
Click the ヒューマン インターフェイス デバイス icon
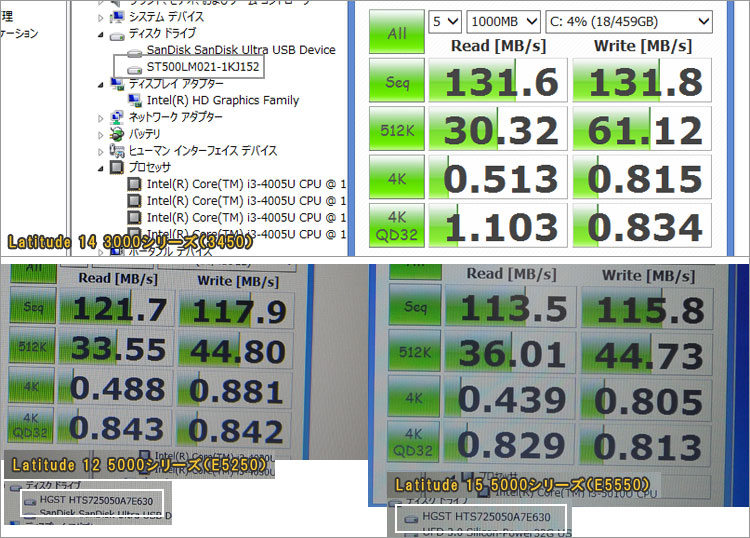pos(117,150)
